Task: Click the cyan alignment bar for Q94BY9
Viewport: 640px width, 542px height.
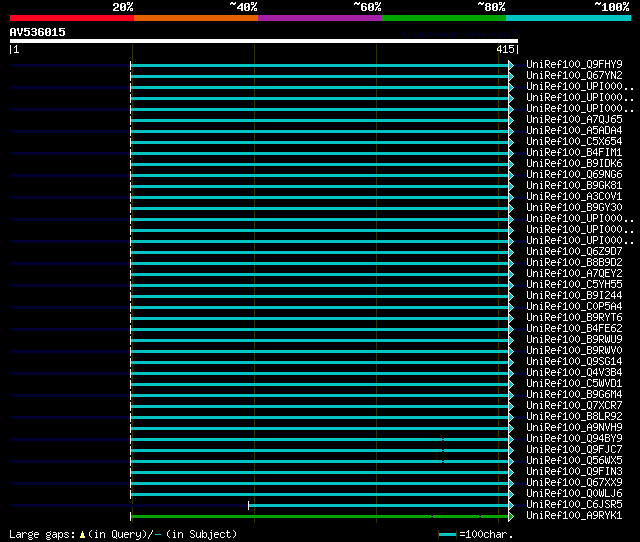Action: (x=320, y=440)
